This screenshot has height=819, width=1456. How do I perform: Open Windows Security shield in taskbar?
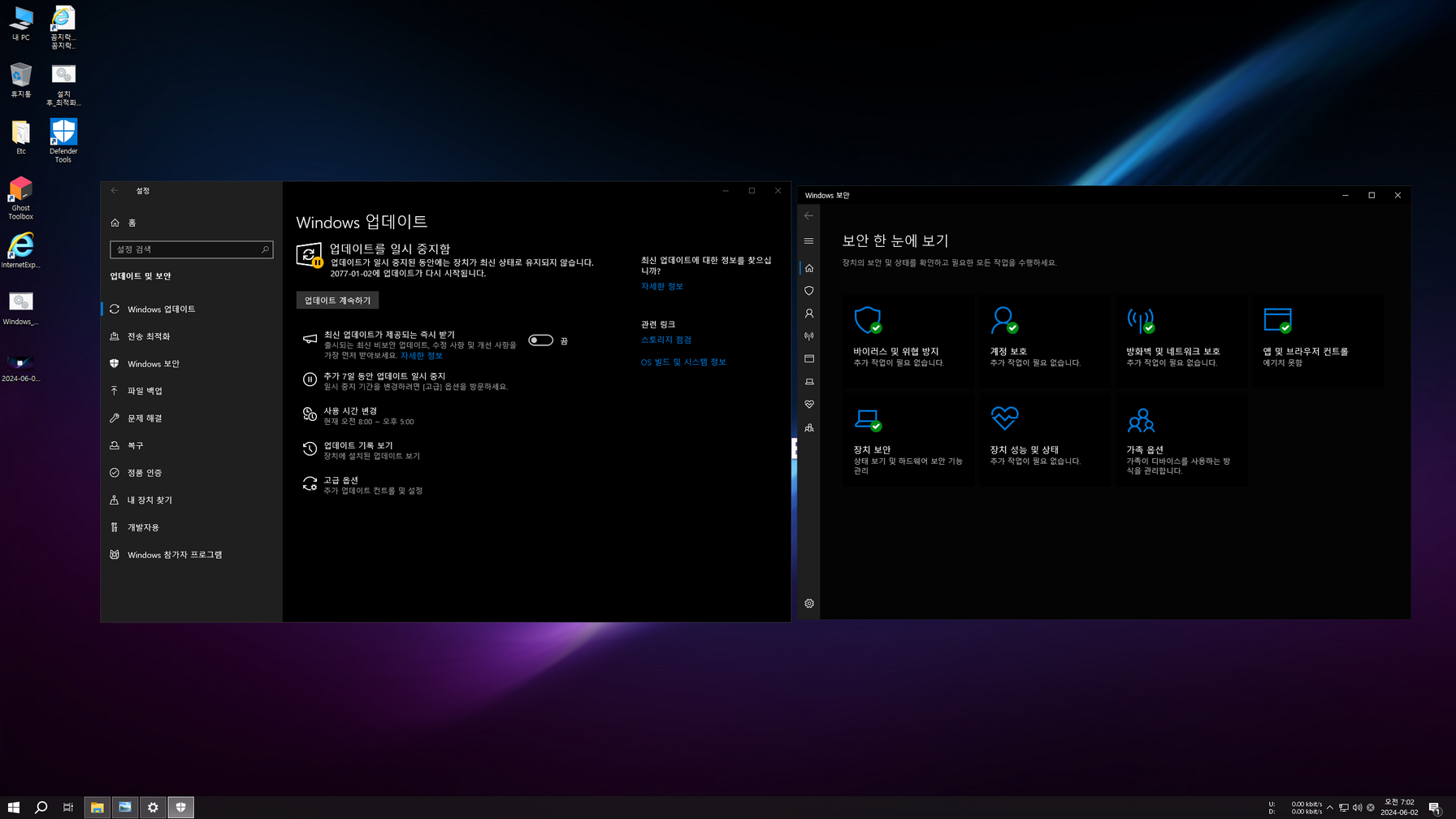(x=180, y=807)
